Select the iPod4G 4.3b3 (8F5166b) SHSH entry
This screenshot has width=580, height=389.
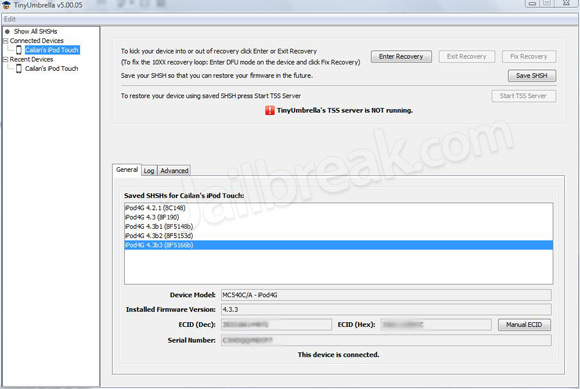(x=338, y=245)
